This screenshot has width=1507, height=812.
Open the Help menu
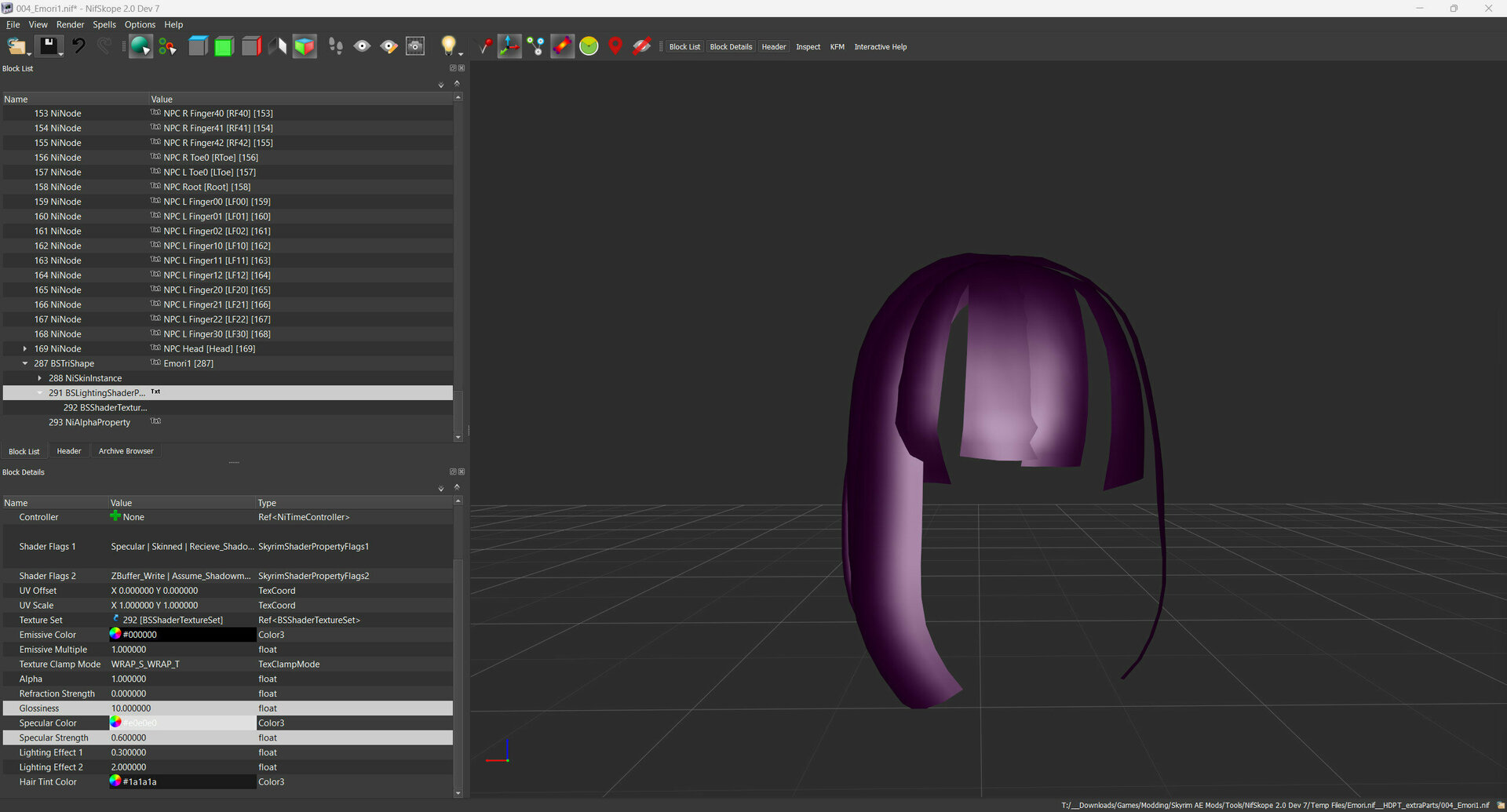[173, 24]
